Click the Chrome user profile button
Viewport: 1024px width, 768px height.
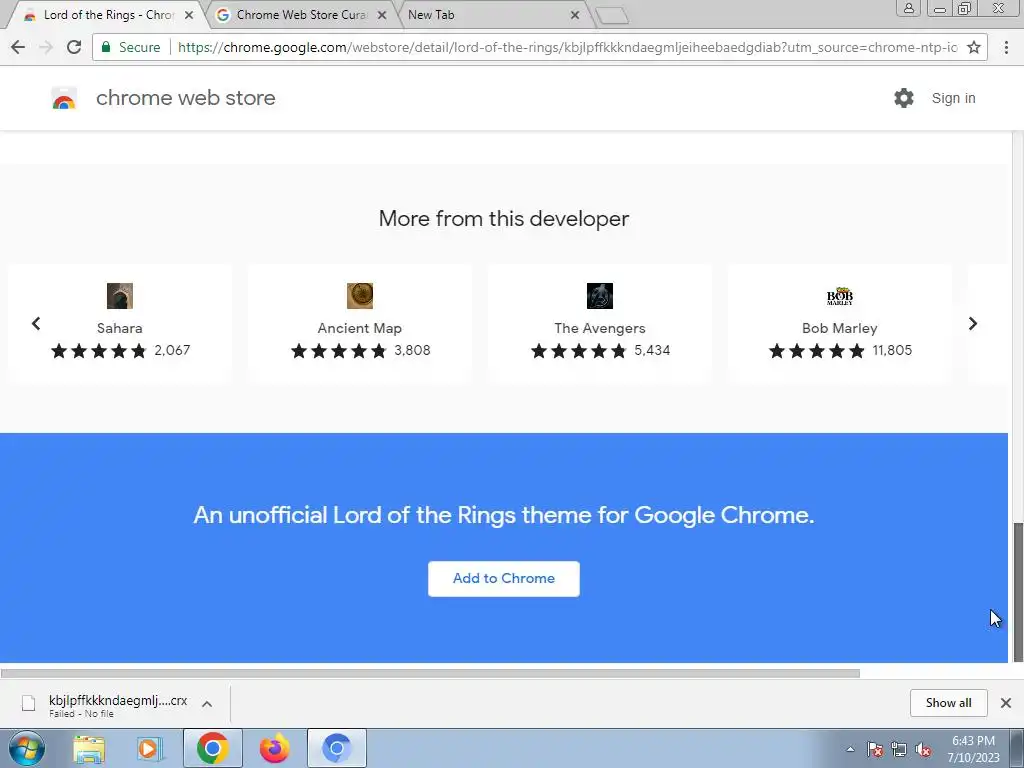[x=908, y=8]
